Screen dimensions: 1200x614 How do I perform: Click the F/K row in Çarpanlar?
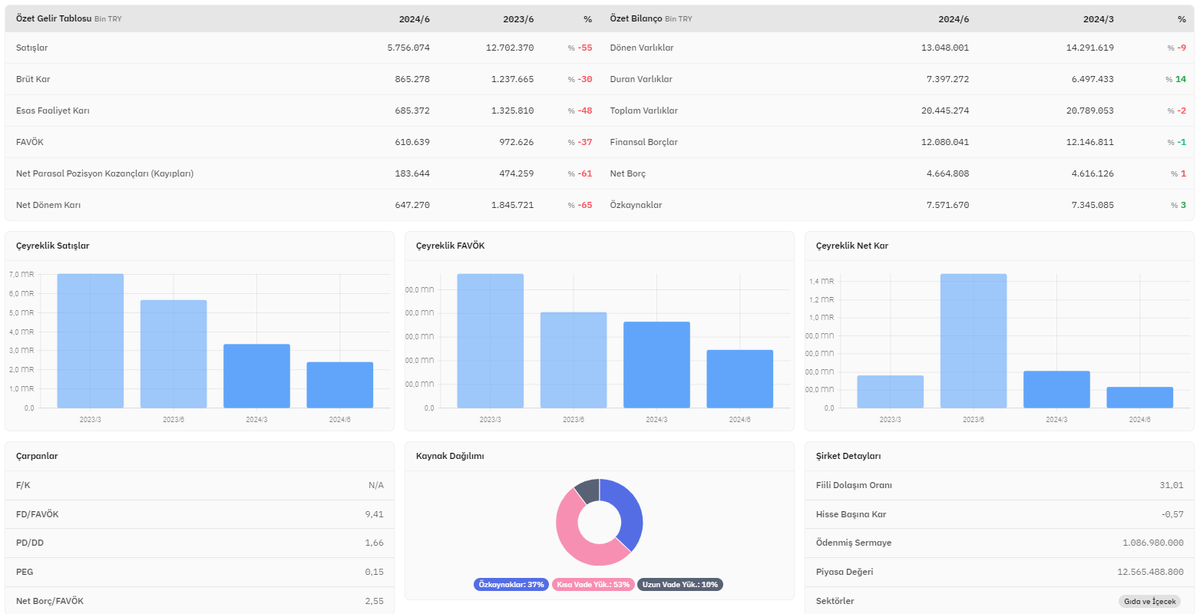[200, 485]
